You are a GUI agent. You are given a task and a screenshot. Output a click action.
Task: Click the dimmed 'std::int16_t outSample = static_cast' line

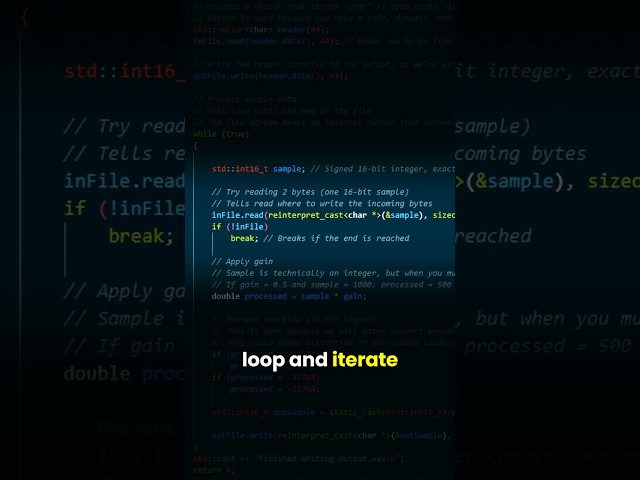pos(333,412)
